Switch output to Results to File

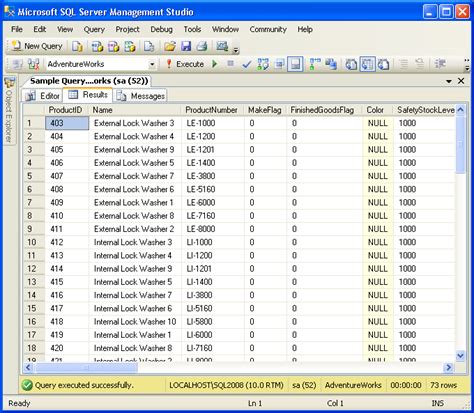tap(383, 64)
